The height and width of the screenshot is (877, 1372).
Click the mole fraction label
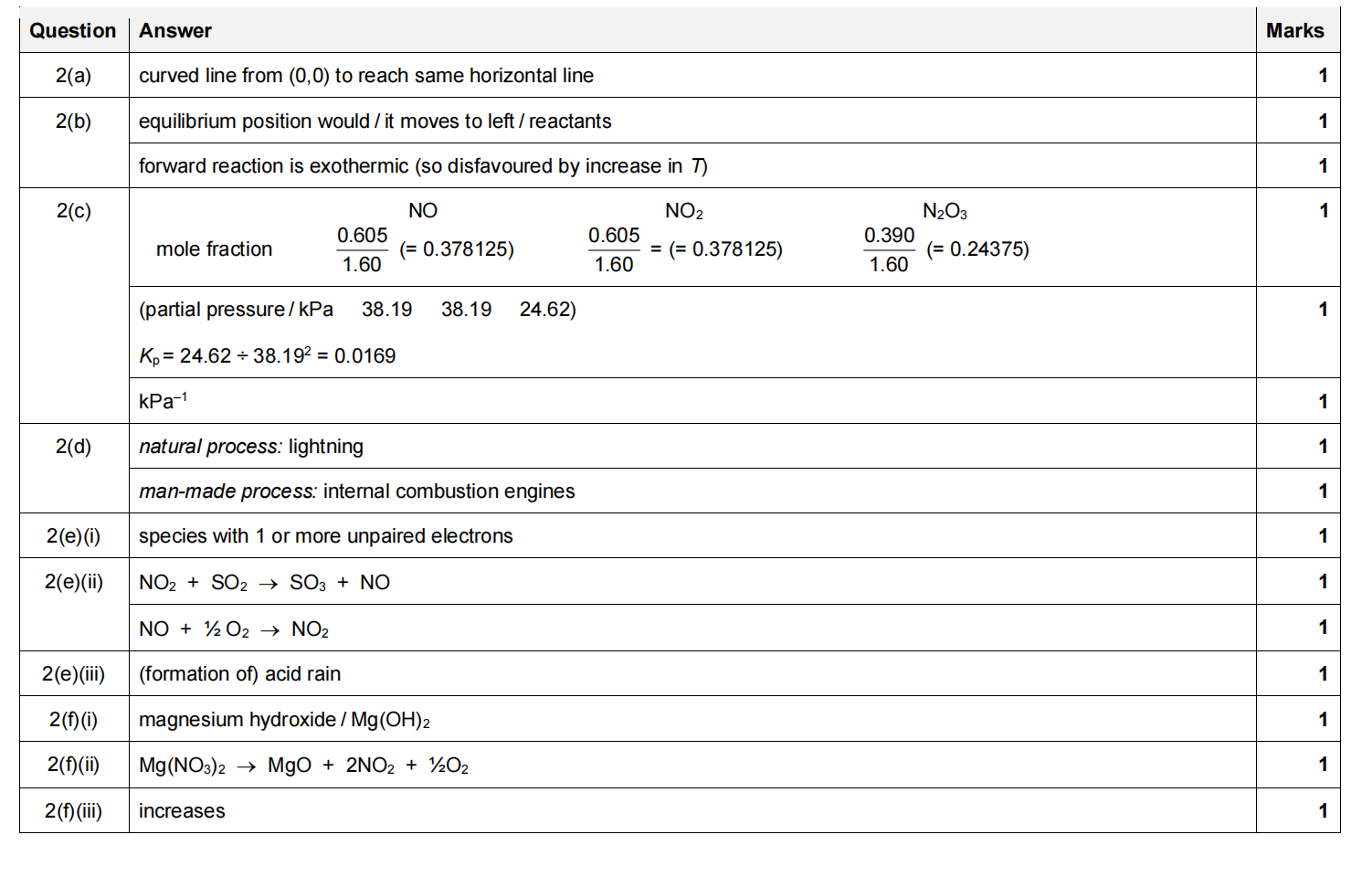click(x=214, y=249)
